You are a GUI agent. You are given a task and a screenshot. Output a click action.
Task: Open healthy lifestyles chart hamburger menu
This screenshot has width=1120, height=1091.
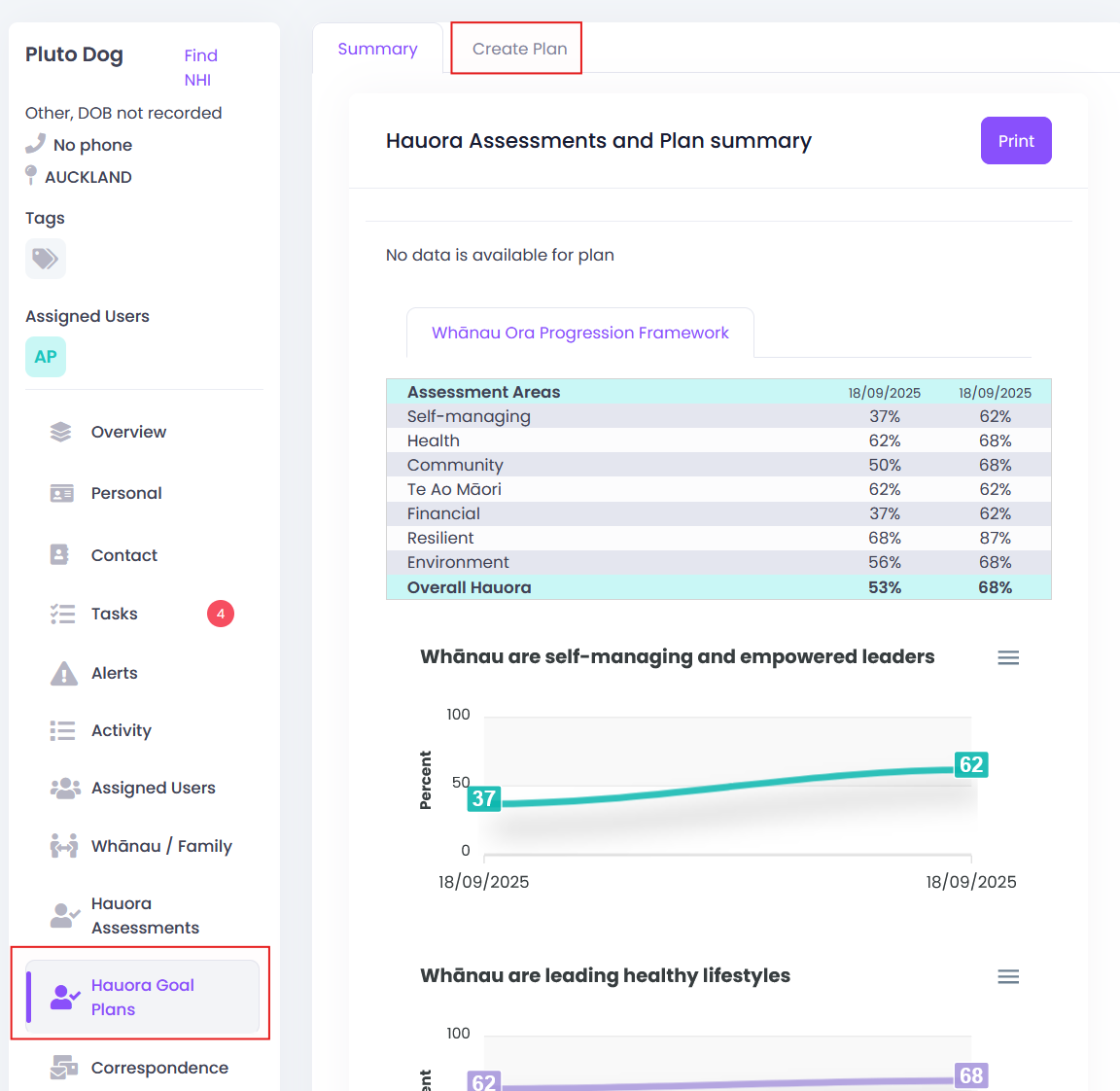1008,976
